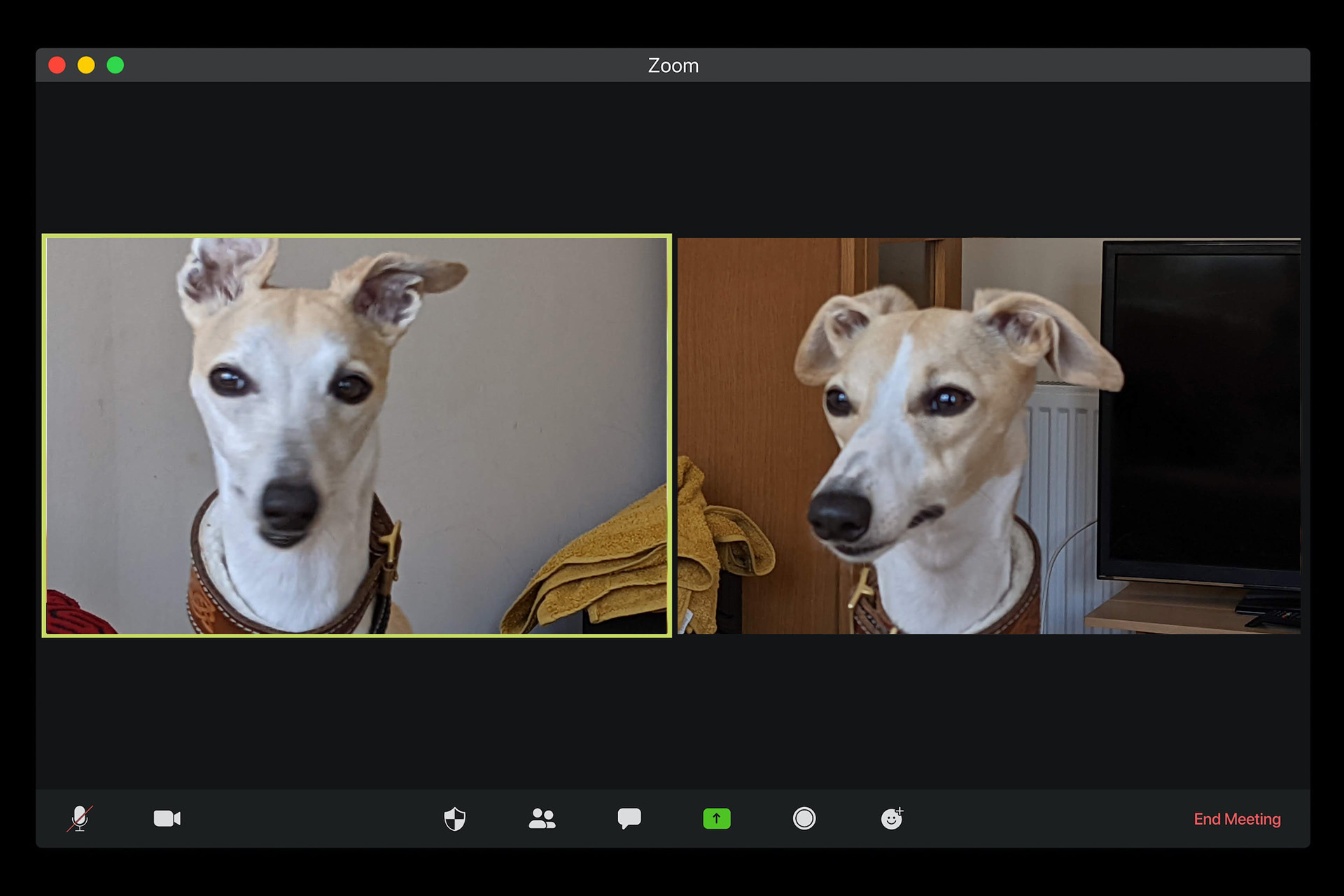Select the left dog video tile
Screen dimensions: 1344x896
357,434
